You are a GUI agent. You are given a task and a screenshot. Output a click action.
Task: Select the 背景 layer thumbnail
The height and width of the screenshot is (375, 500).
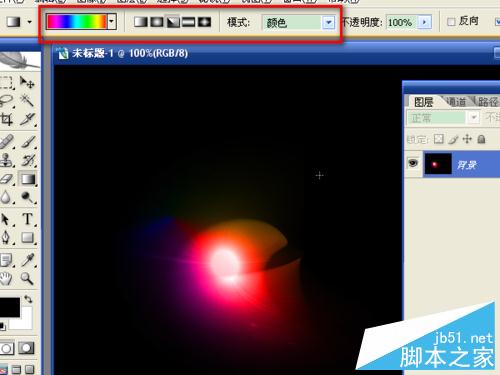(x=438, y=164)
